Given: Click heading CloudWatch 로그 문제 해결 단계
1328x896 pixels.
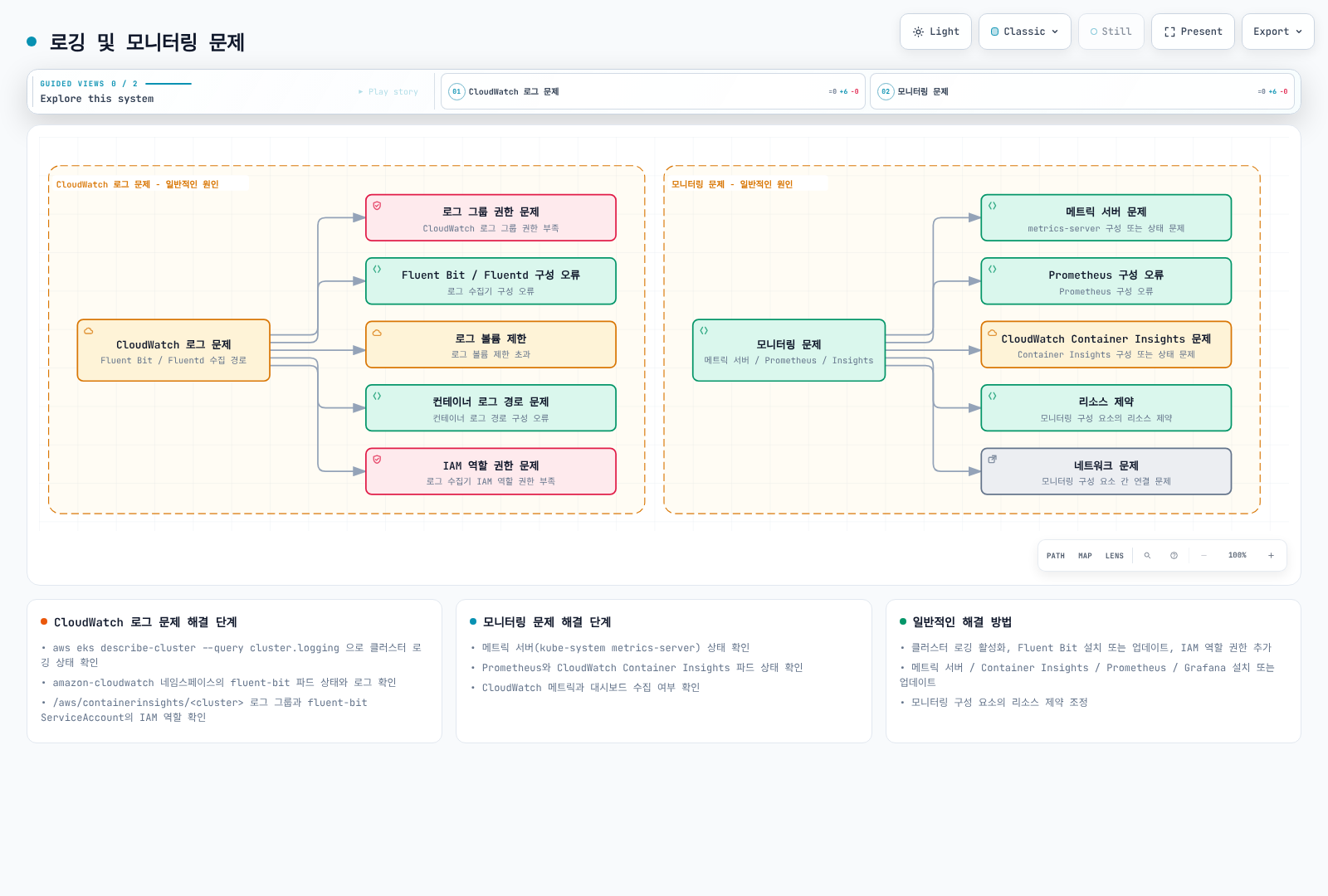Looking at the screenshot, I should [x=145, y=622].
